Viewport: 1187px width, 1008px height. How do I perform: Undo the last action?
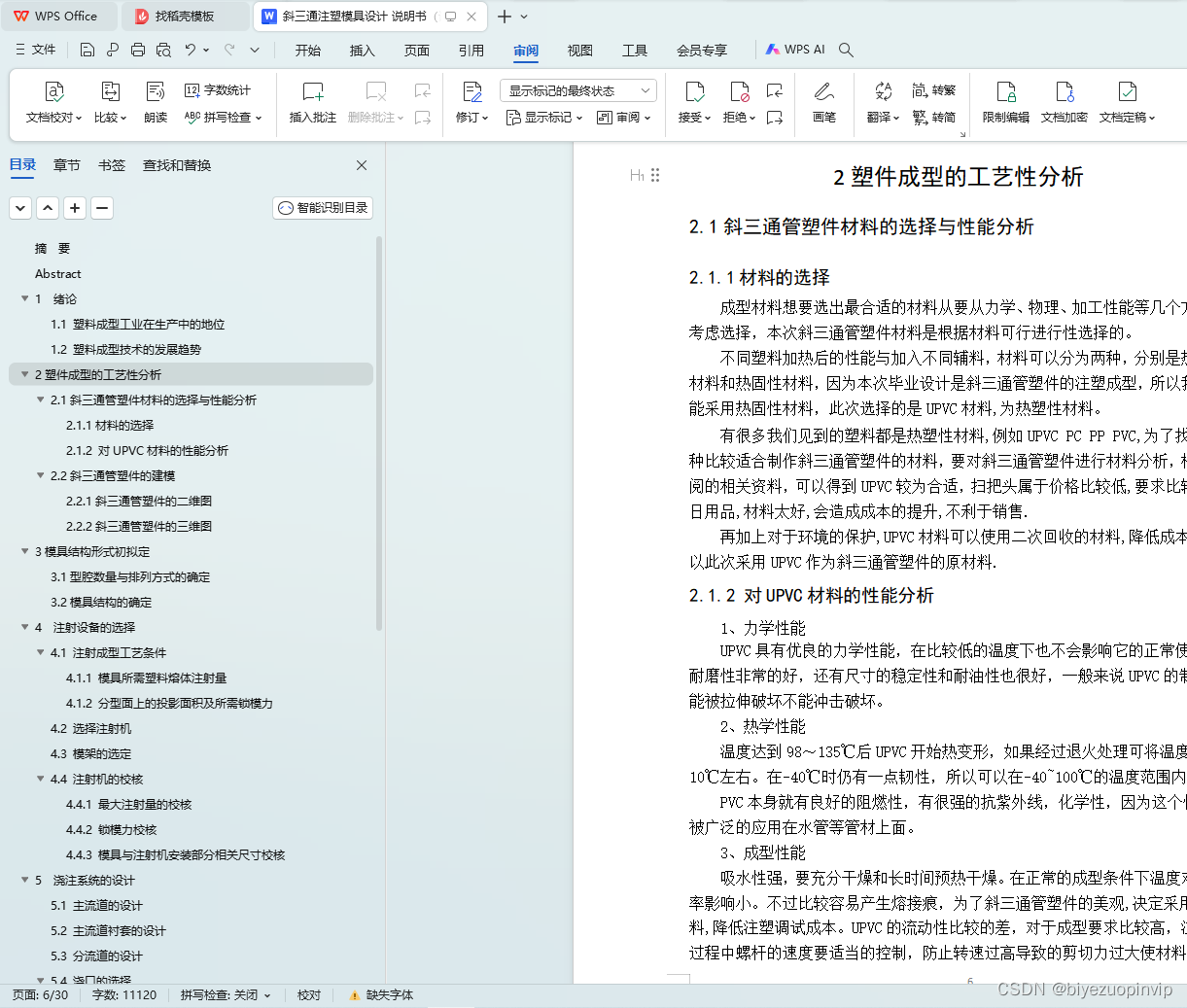tap(191, 50)
